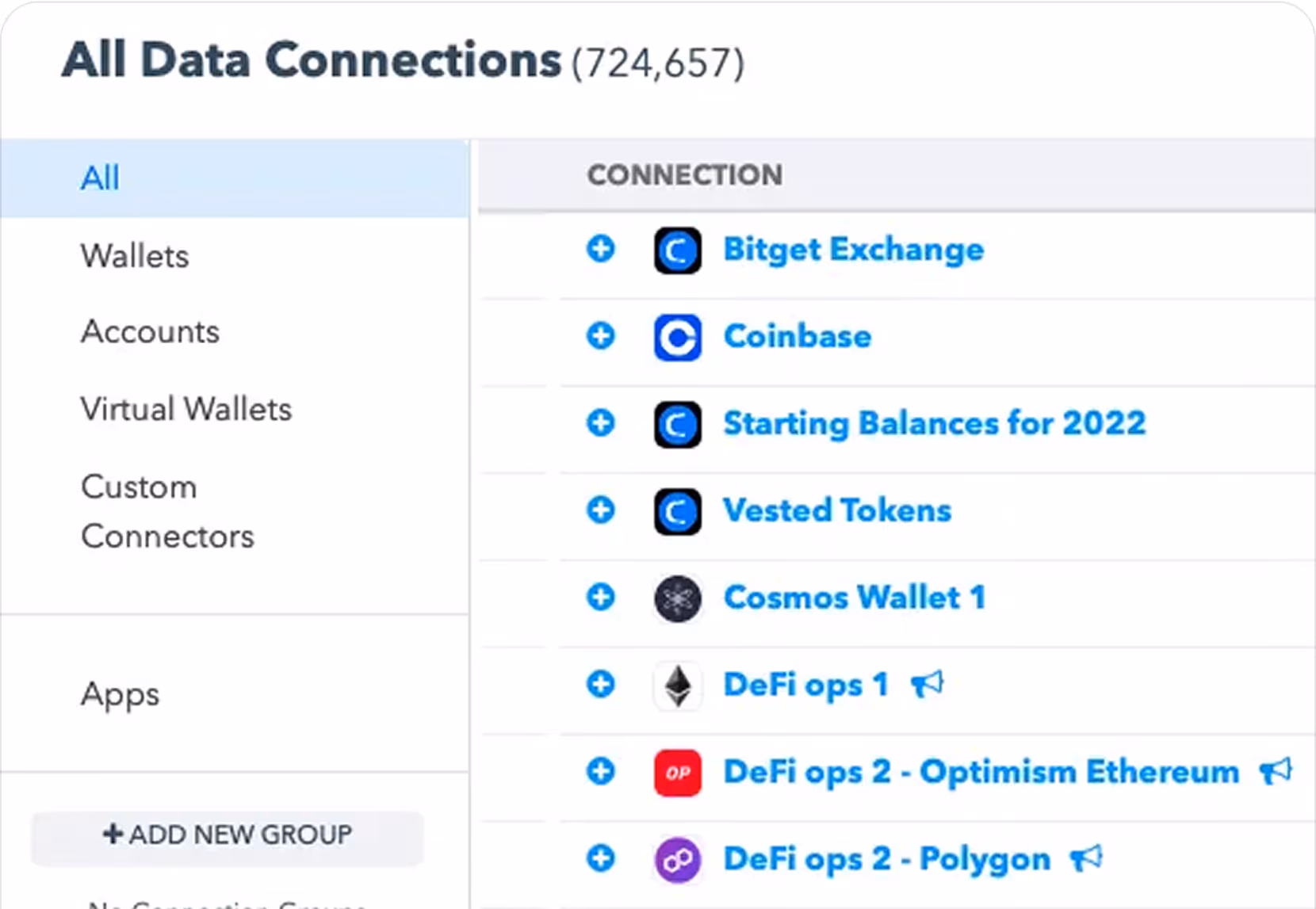The height and width of the screenshot is (909, 1316).
Task: Open DeFi ops 2 - Polygon link
Action: 887,859
